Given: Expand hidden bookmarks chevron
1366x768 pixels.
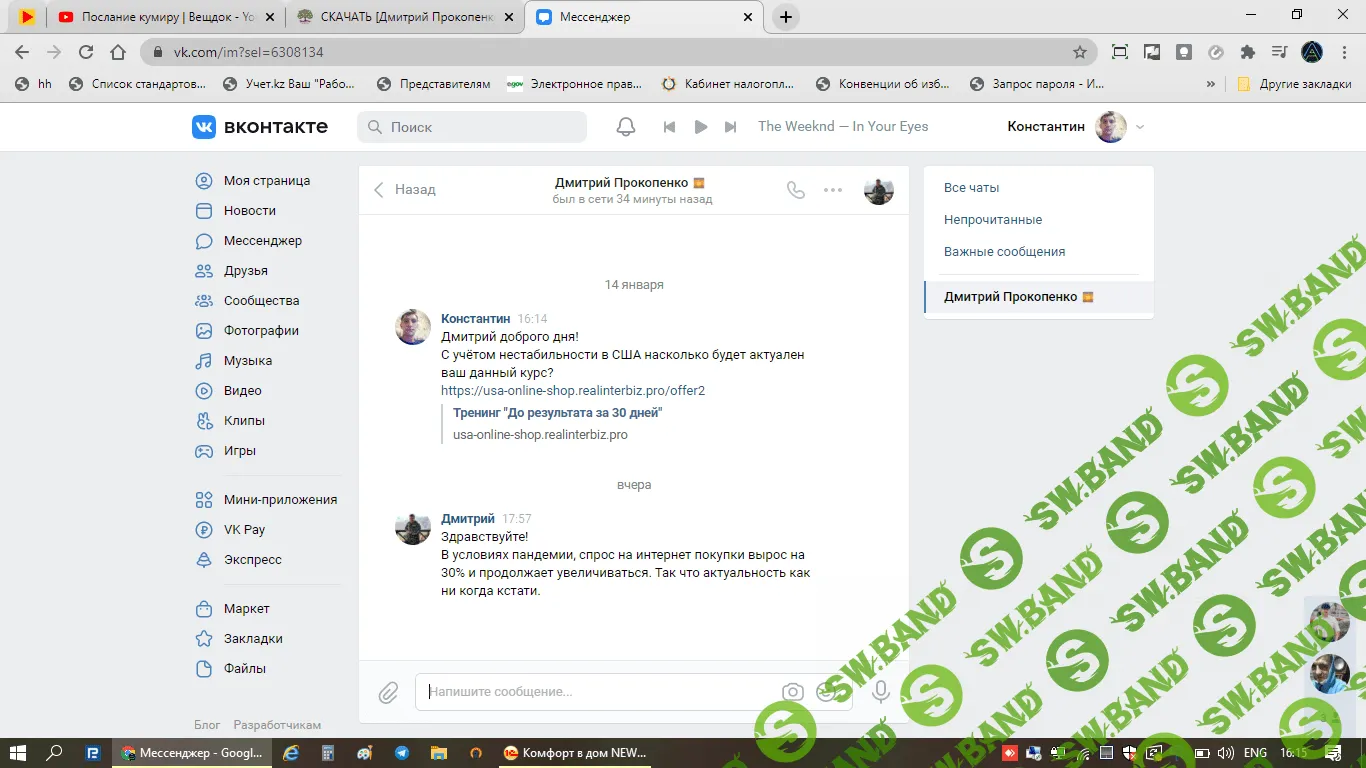Looking at the screenshot, I should tap(1211, 84).
